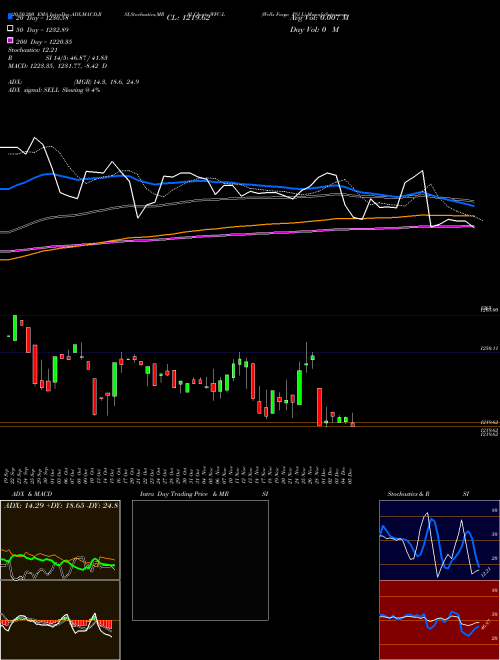Open the red RSI chart panel
The image size is (500, 660).
pyautogui.click(x=439, y=620)
